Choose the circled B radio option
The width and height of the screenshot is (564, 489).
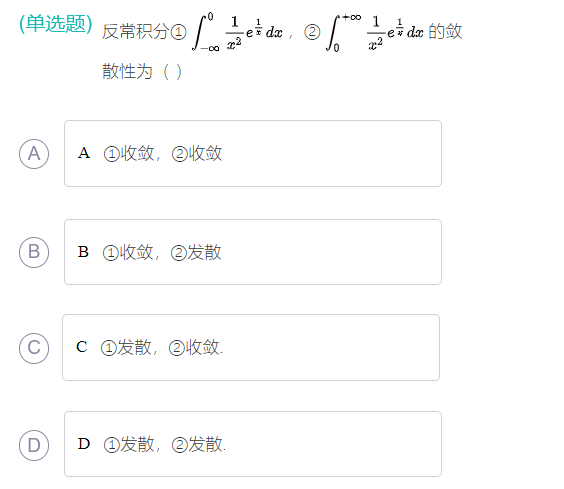click(34, 252)
